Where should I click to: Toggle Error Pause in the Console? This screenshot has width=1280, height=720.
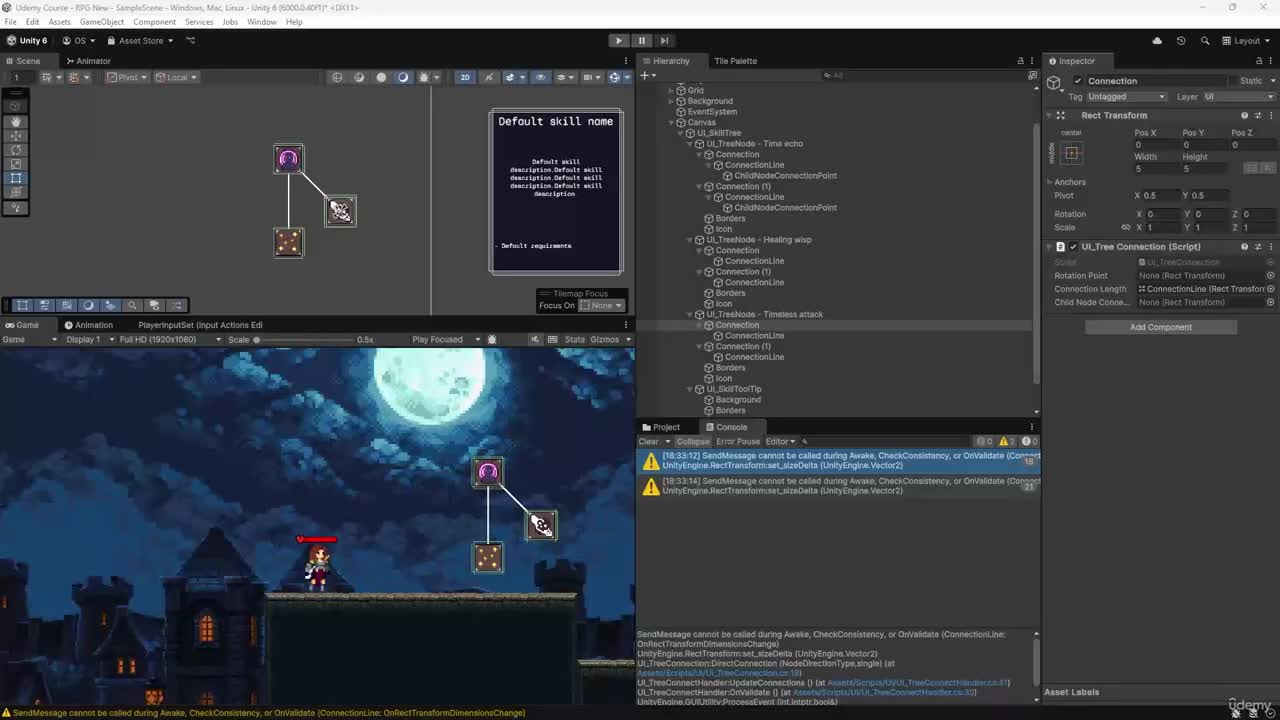[x=738, y=441]
